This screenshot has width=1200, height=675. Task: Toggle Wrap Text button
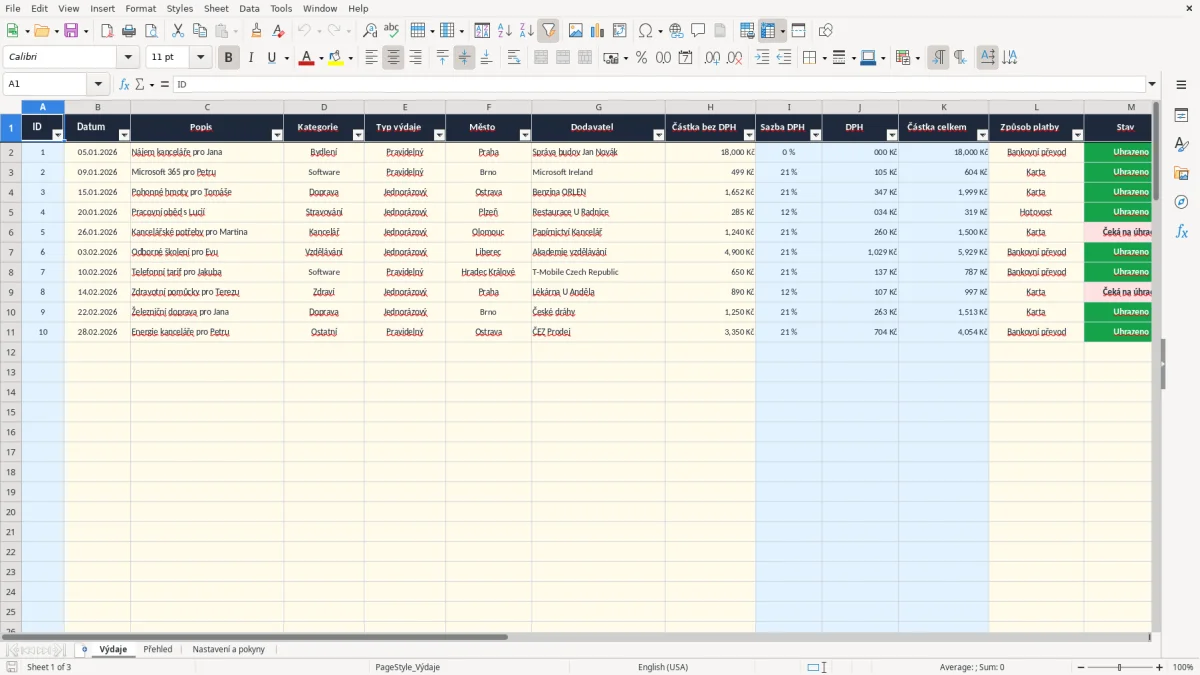[x=514, y=58]
